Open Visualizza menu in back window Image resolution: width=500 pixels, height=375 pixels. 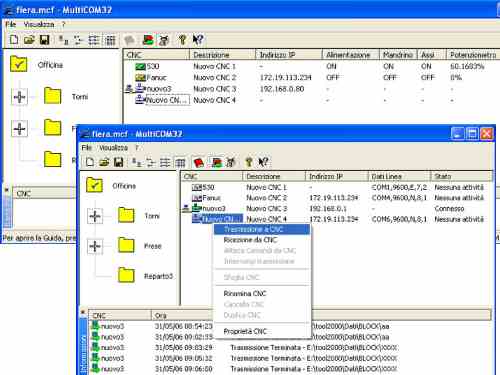tap(39, 24)
